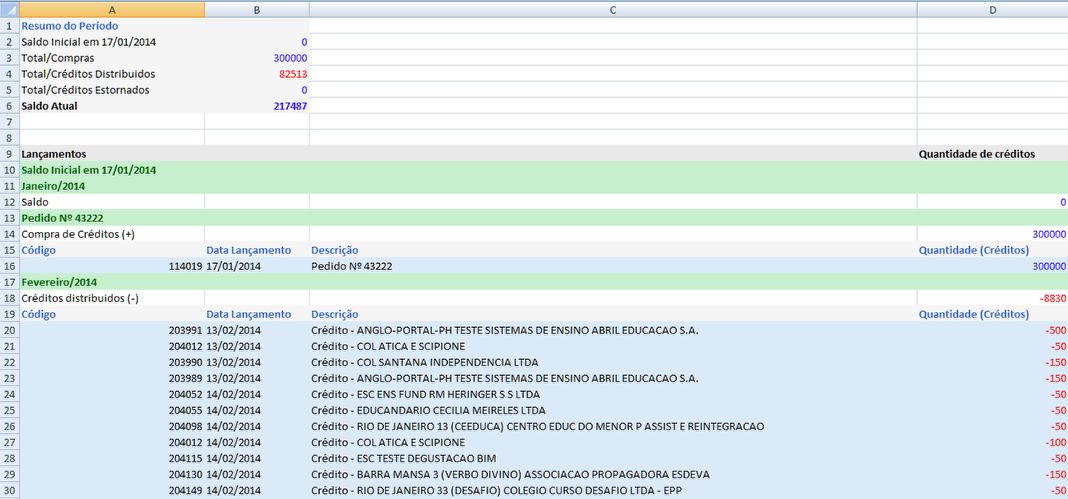Screen dimensions: 1068x499
Task: Click the -8830 credits total cell
Action: pos(1052,298)
